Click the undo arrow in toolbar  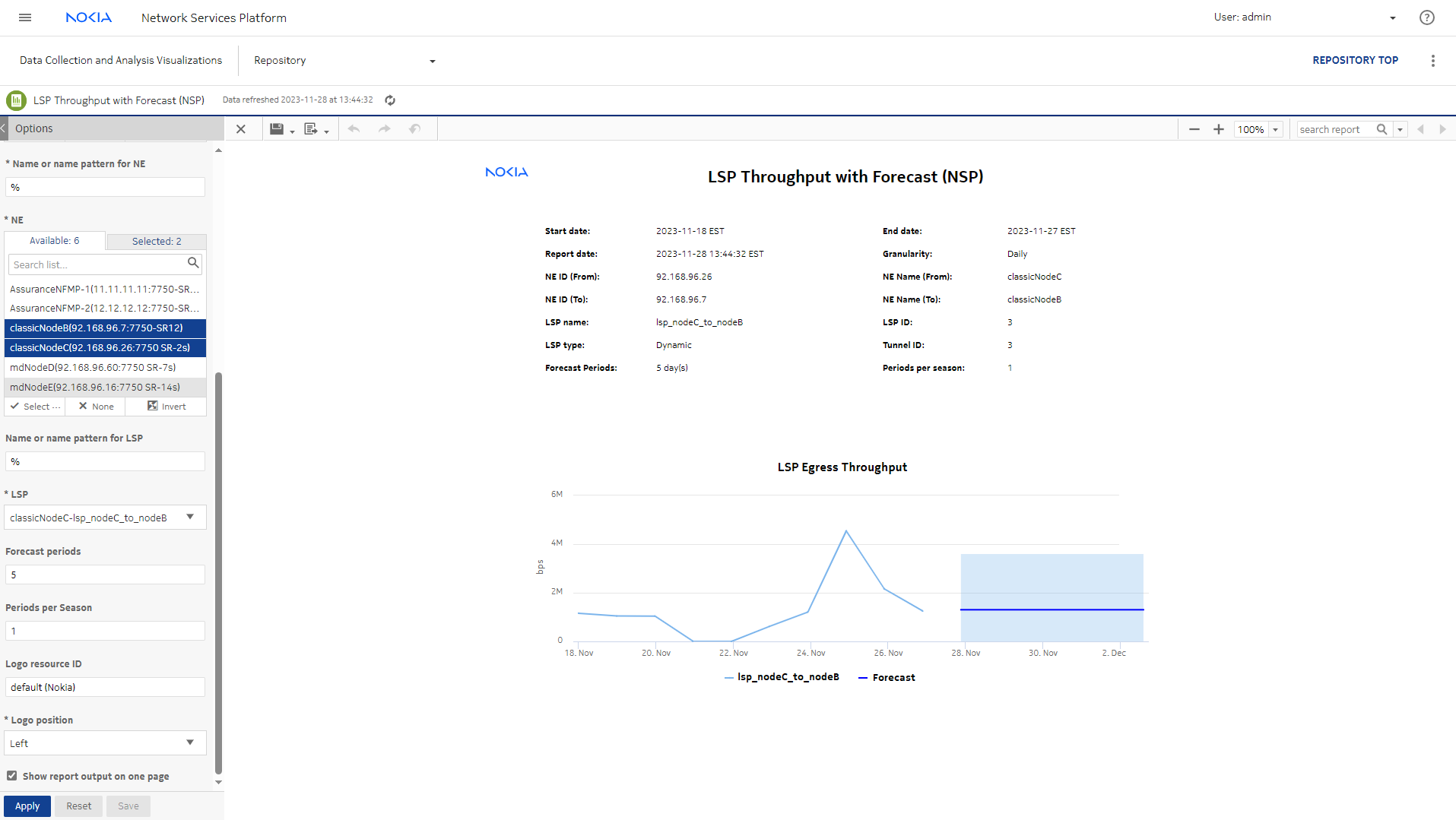[x=354, y=129]
